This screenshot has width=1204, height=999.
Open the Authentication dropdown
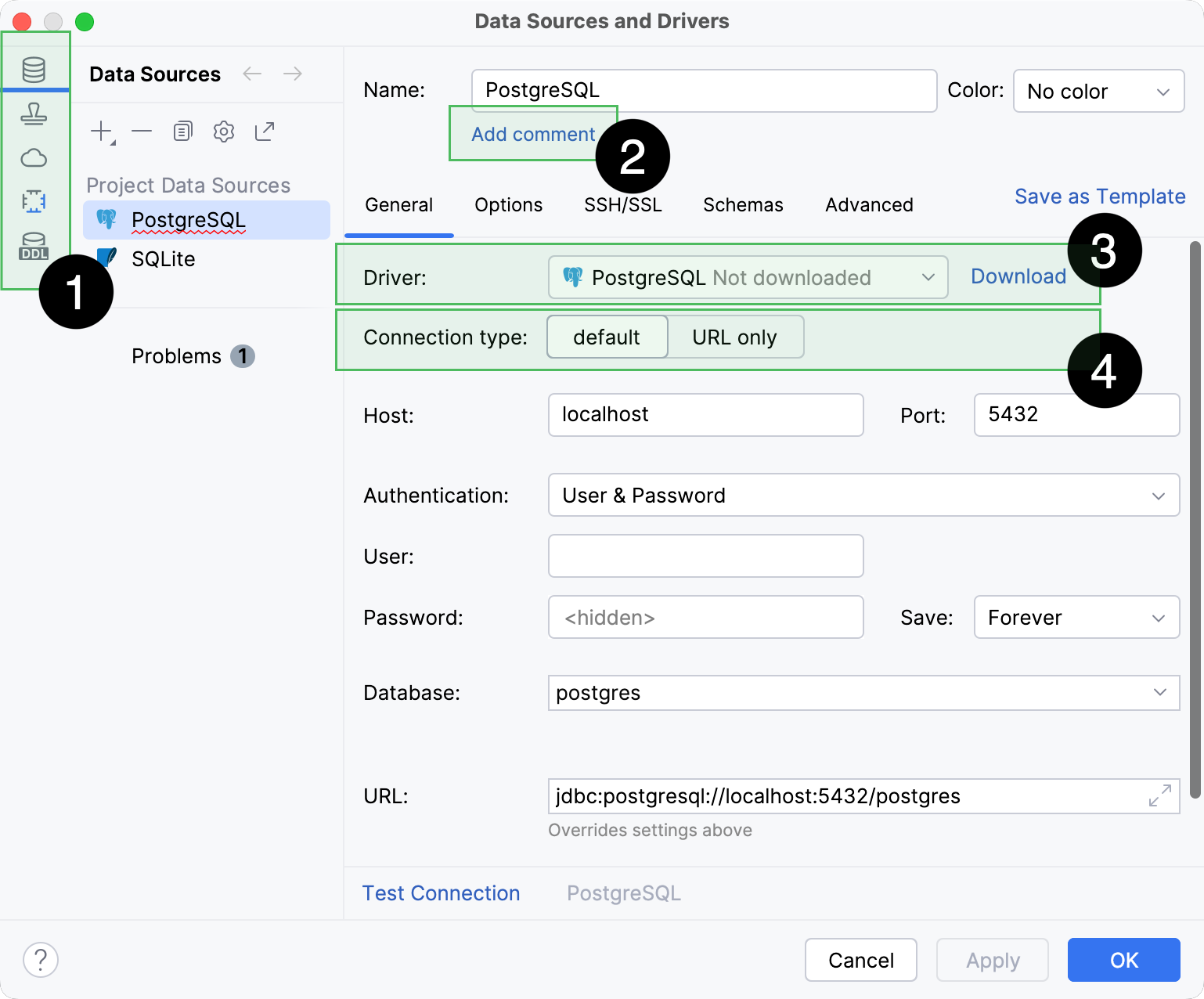(x=863, y=495)
